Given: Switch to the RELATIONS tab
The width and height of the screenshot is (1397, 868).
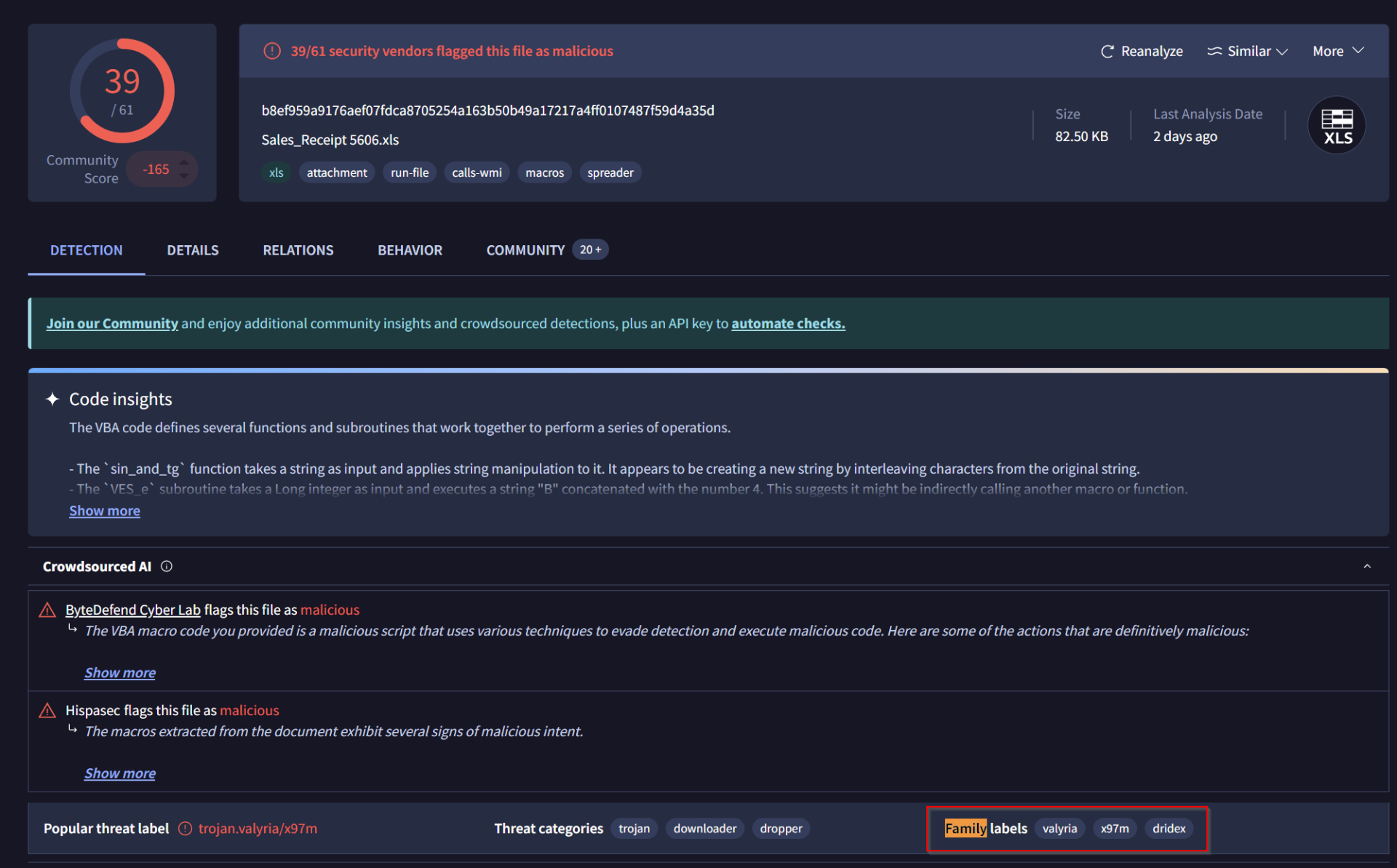Looking at the screenshot, I should point(298,250).
